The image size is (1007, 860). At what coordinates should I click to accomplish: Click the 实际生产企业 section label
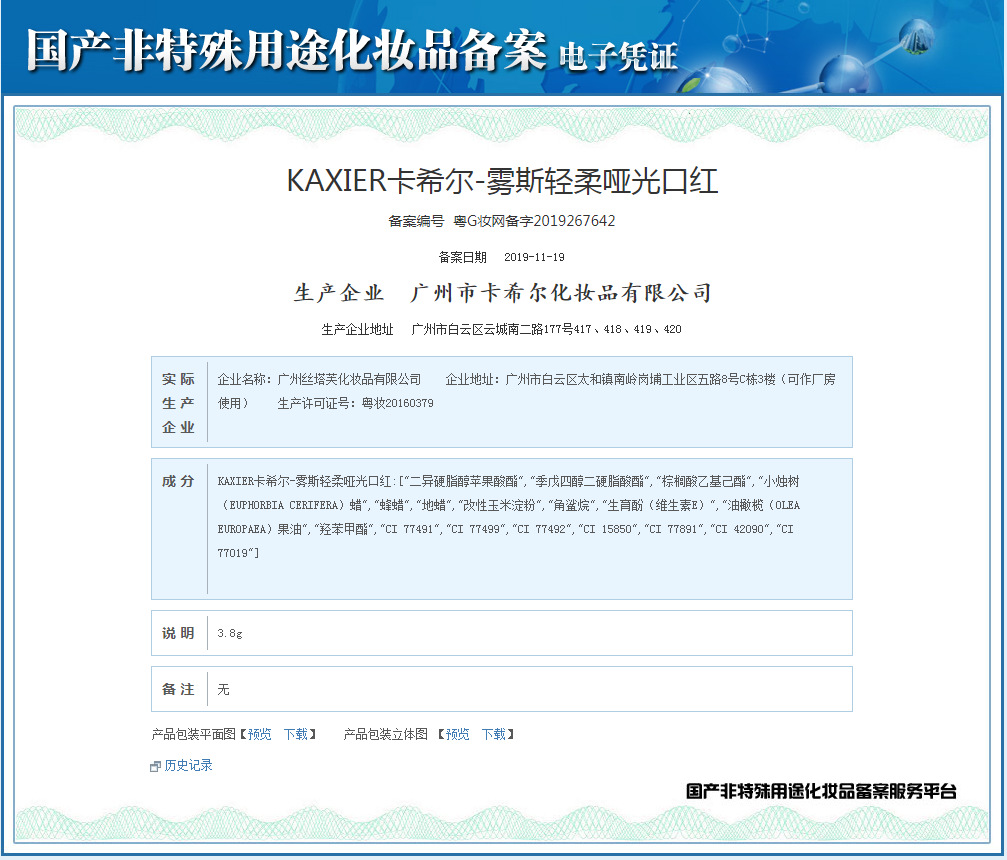[178, 403]
